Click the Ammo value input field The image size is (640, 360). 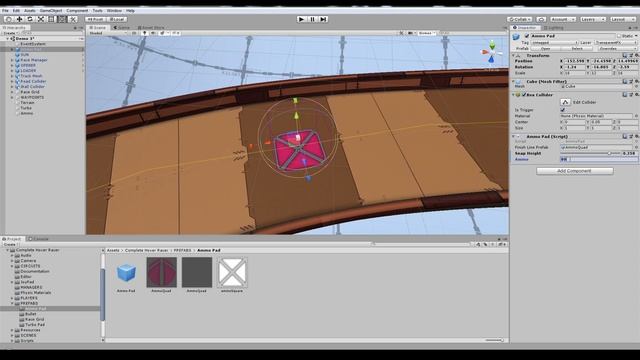599,160
